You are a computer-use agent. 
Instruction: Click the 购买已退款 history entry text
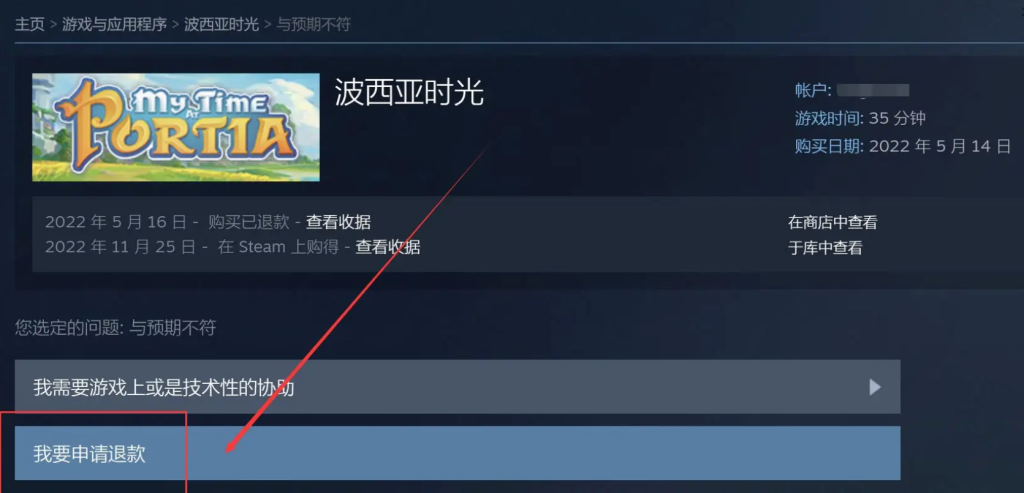[x=249, y=222]
